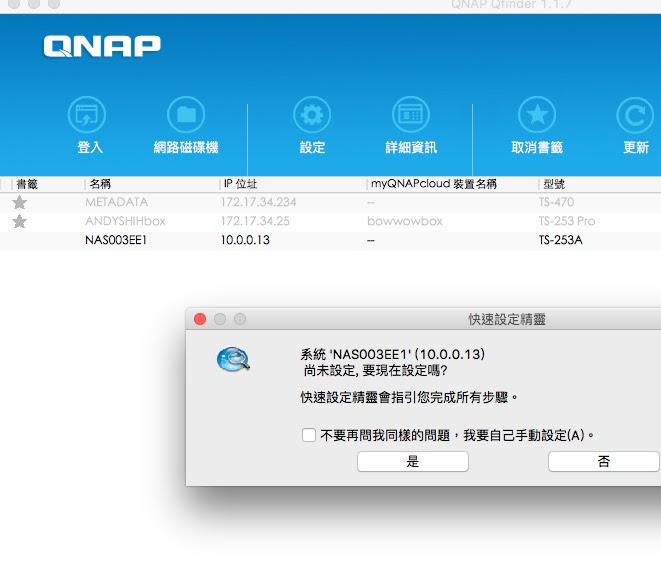The width and height of the screenshot is (661, 568).
Task: Select the METADATA device name
Action: [116, 202]
